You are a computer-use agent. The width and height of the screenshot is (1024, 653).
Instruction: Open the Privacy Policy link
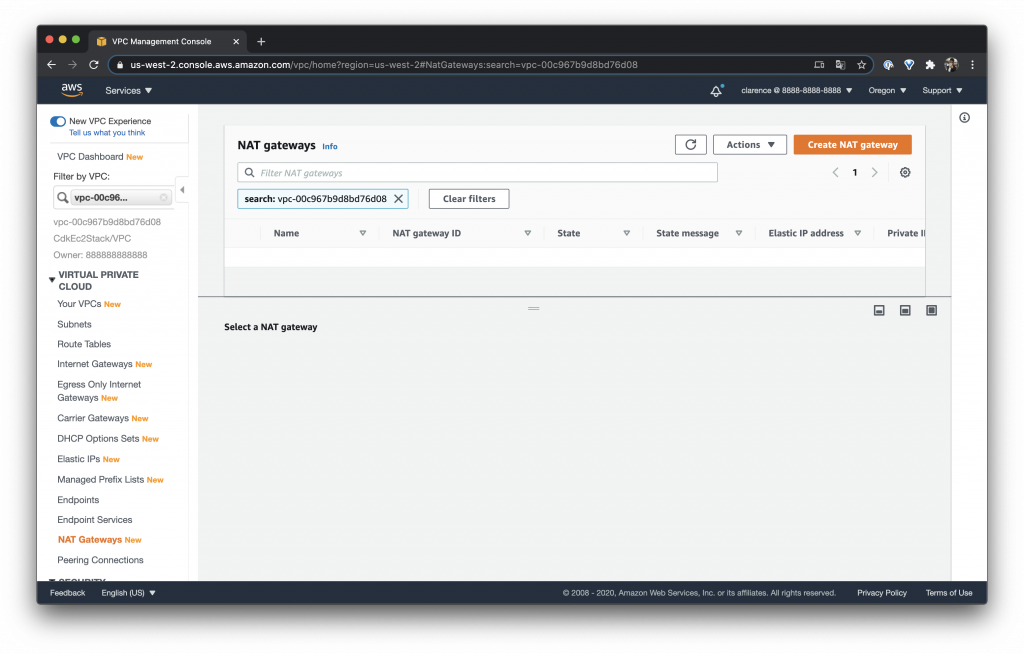(882, 593)
